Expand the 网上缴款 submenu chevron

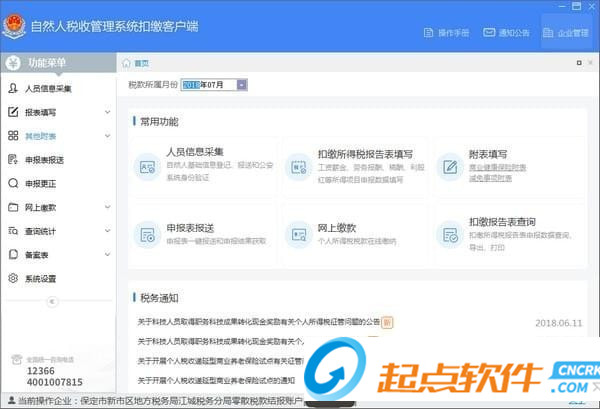coord(108,207)
